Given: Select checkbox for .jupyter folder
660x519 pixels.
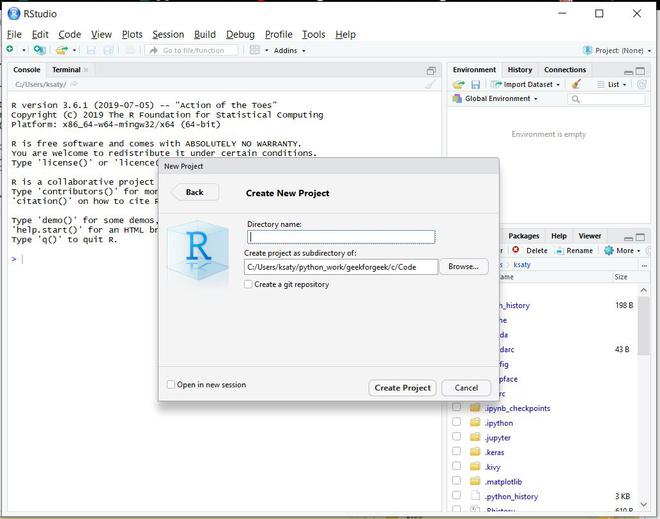Looking at the screenshot, I should coord(456,436).
